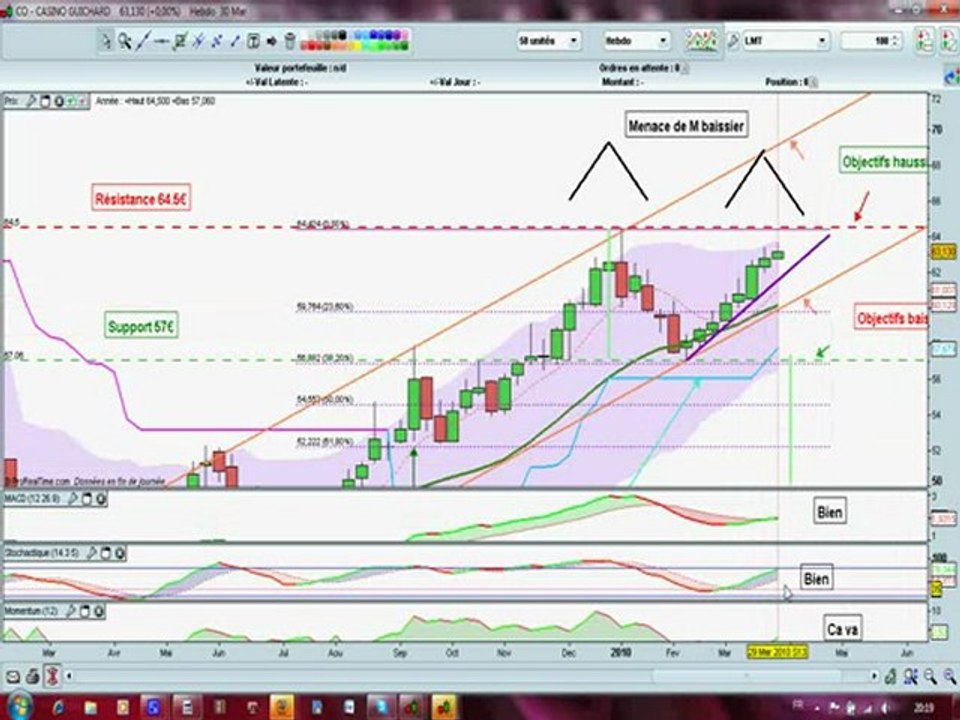
Task: Click the scrollbar right arrow
Action: [874, 676]
